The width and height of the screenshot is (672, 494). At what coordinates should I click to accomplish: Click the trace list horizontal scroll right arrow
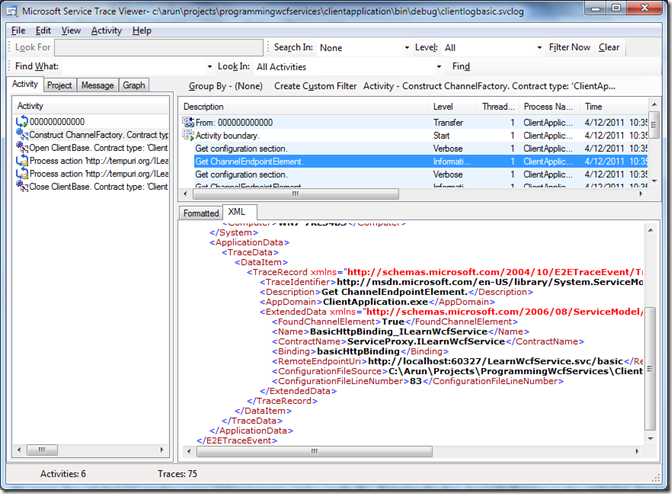coord(641,194)
